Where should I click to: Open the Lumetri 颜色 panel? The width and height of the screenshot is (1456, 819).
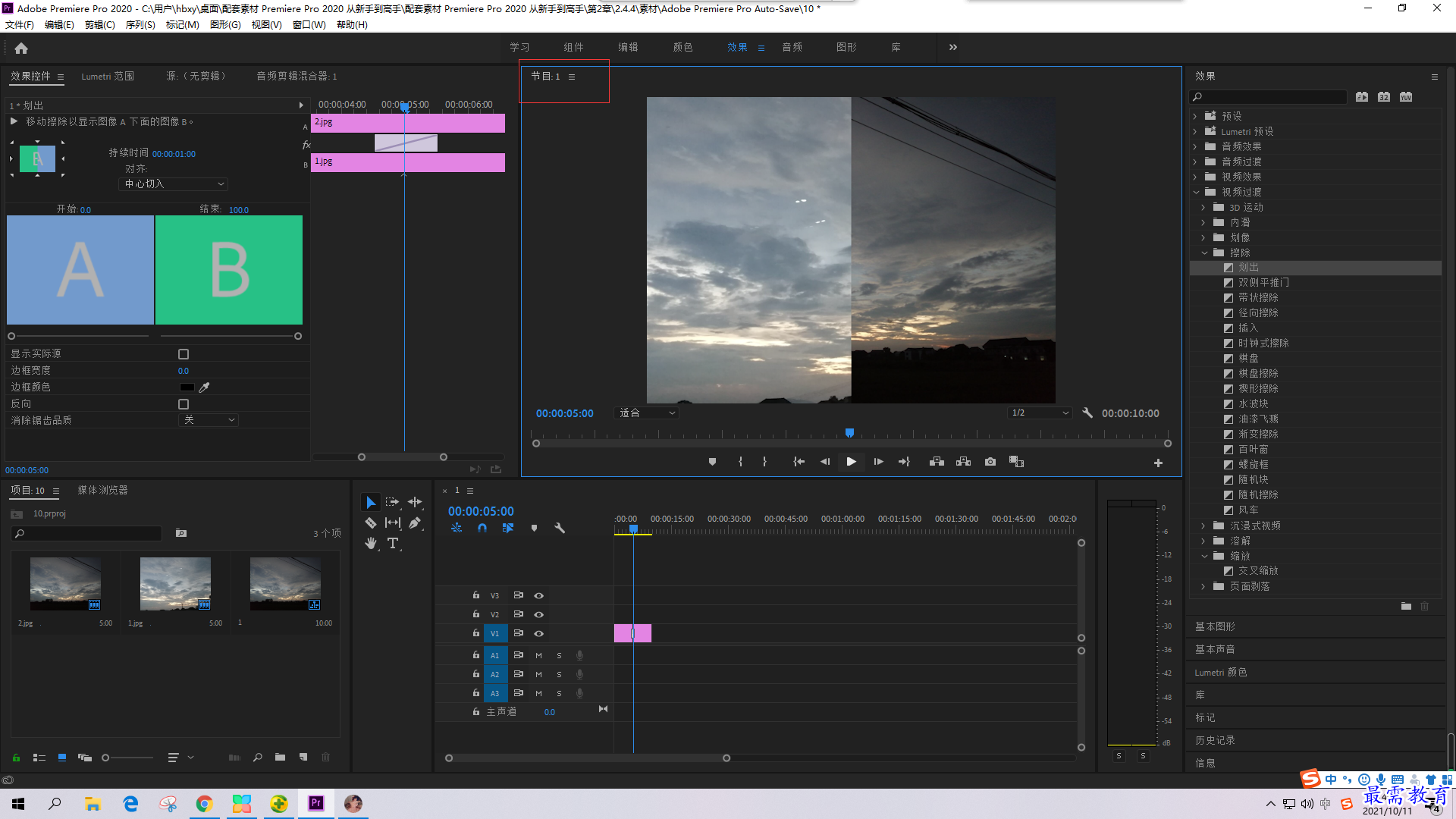coord(1220,672)
